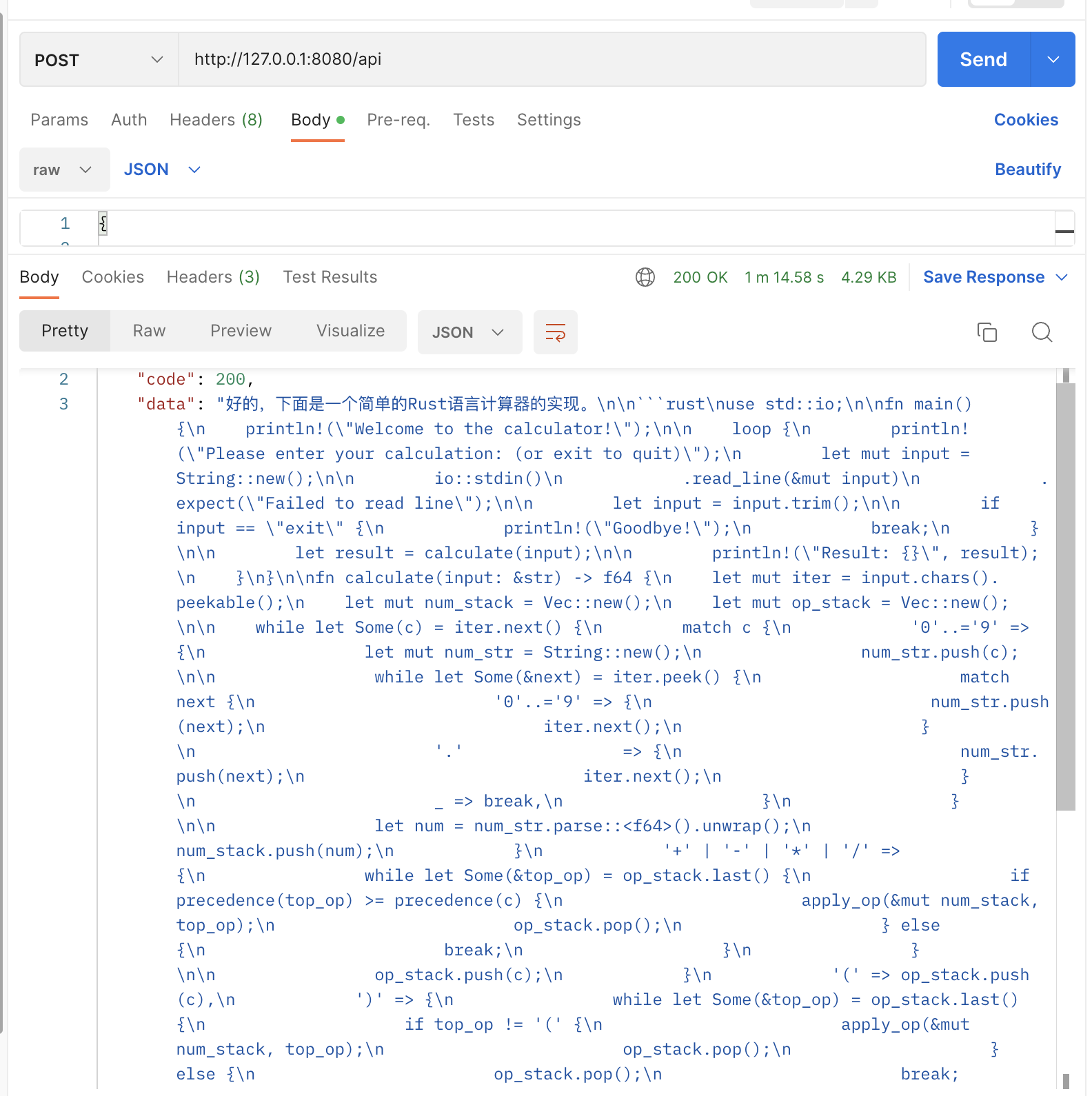Image resolution: width=1092 pixels, height=1096 pixels.
Task: Click into the request body editor line 1
Action: click(x=576, y=223)
